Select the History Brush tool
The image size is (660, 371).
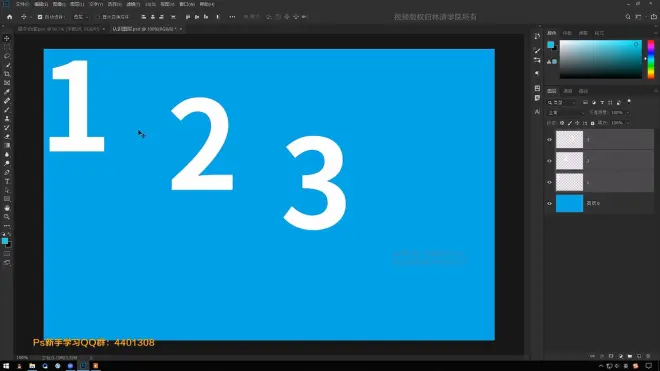click(x=7, y=128)
